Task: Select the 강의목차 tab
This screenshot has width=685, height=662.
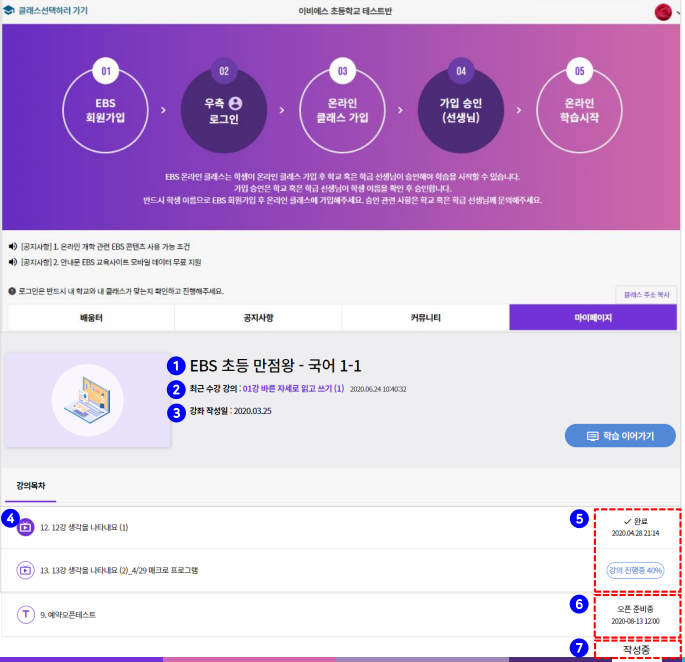Action: click(31, 485)
